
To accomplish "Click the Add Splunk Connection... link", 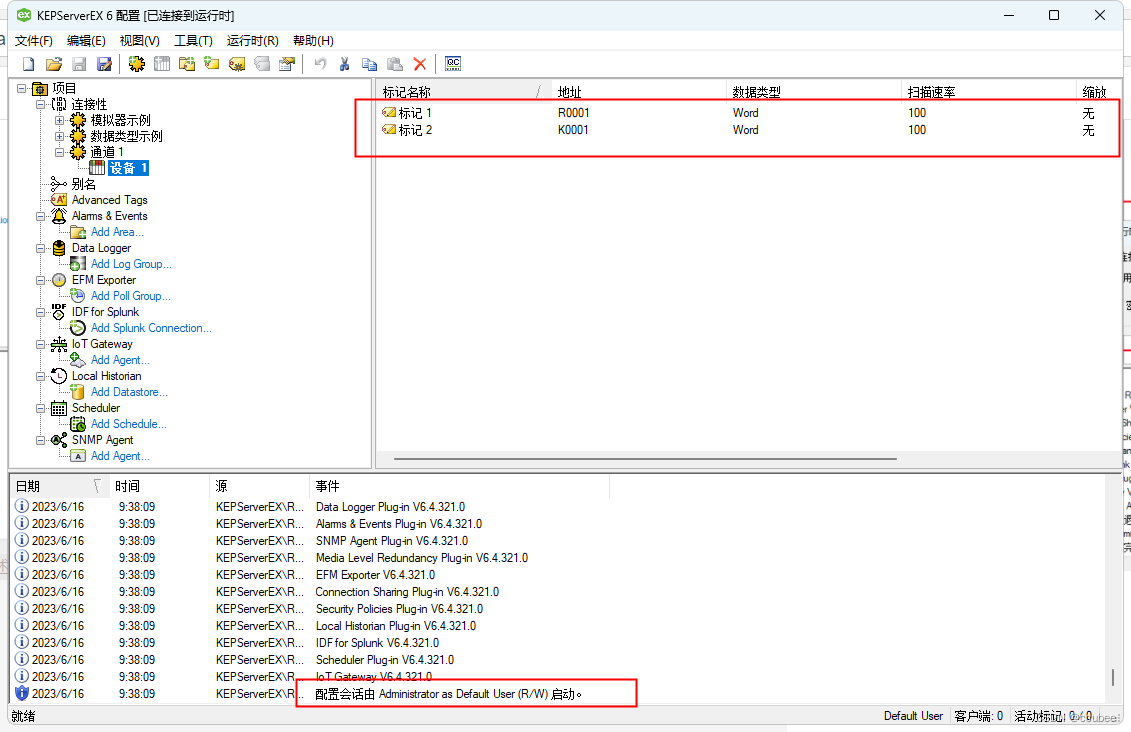I will pos(151,328).
